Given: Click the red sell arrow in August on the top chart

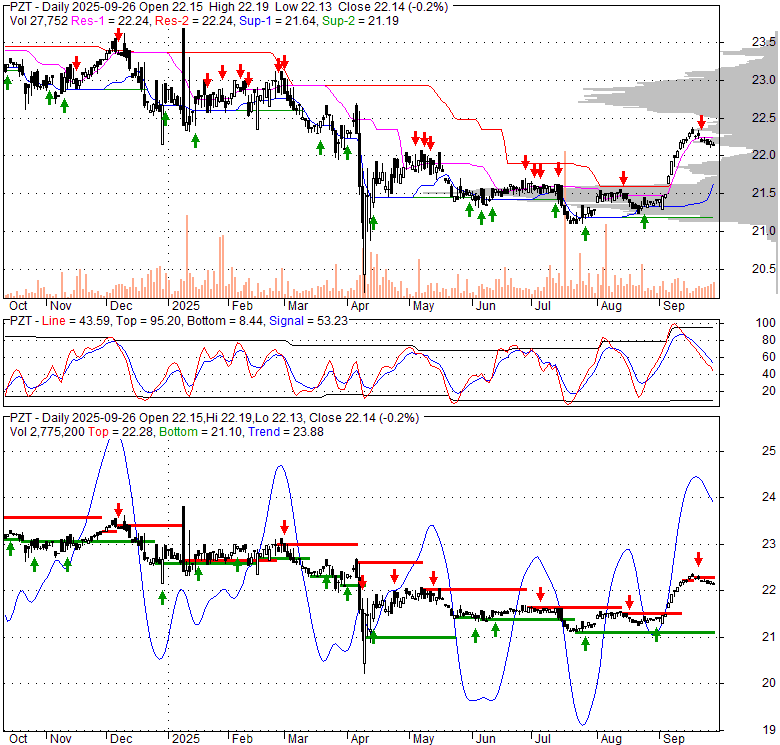Looking at the screenshot, I should 623,178.
